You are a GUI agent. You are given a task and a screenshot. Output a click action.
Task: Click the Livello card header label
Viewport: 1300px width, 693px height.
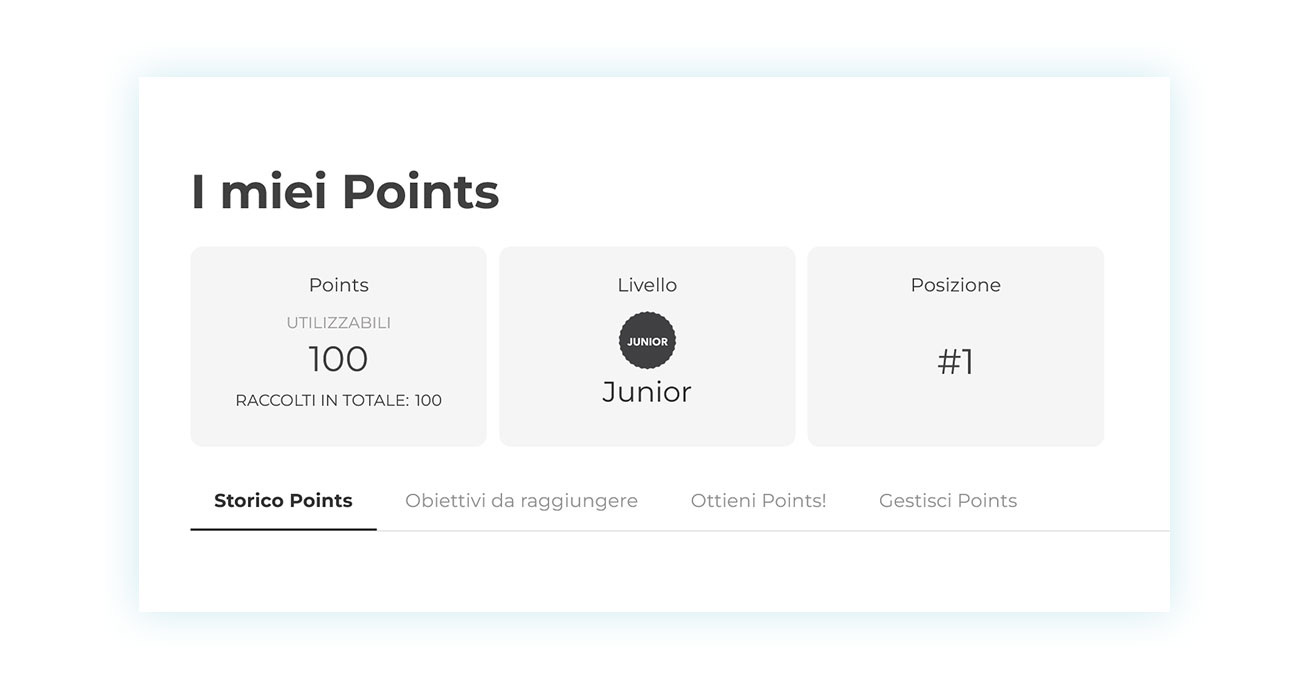[x=647, y=284]
